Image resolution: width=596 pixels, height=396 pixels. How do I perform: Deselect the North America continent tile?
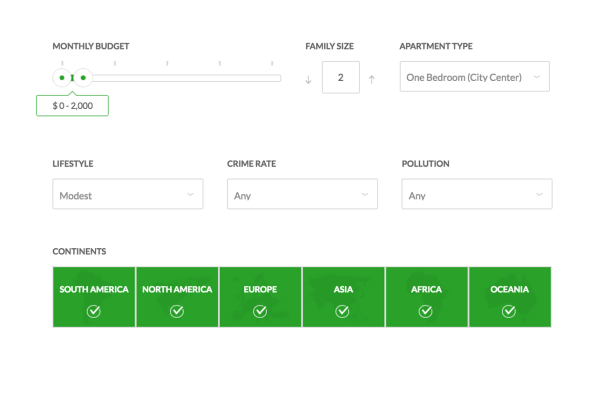[x=177, y=297]
